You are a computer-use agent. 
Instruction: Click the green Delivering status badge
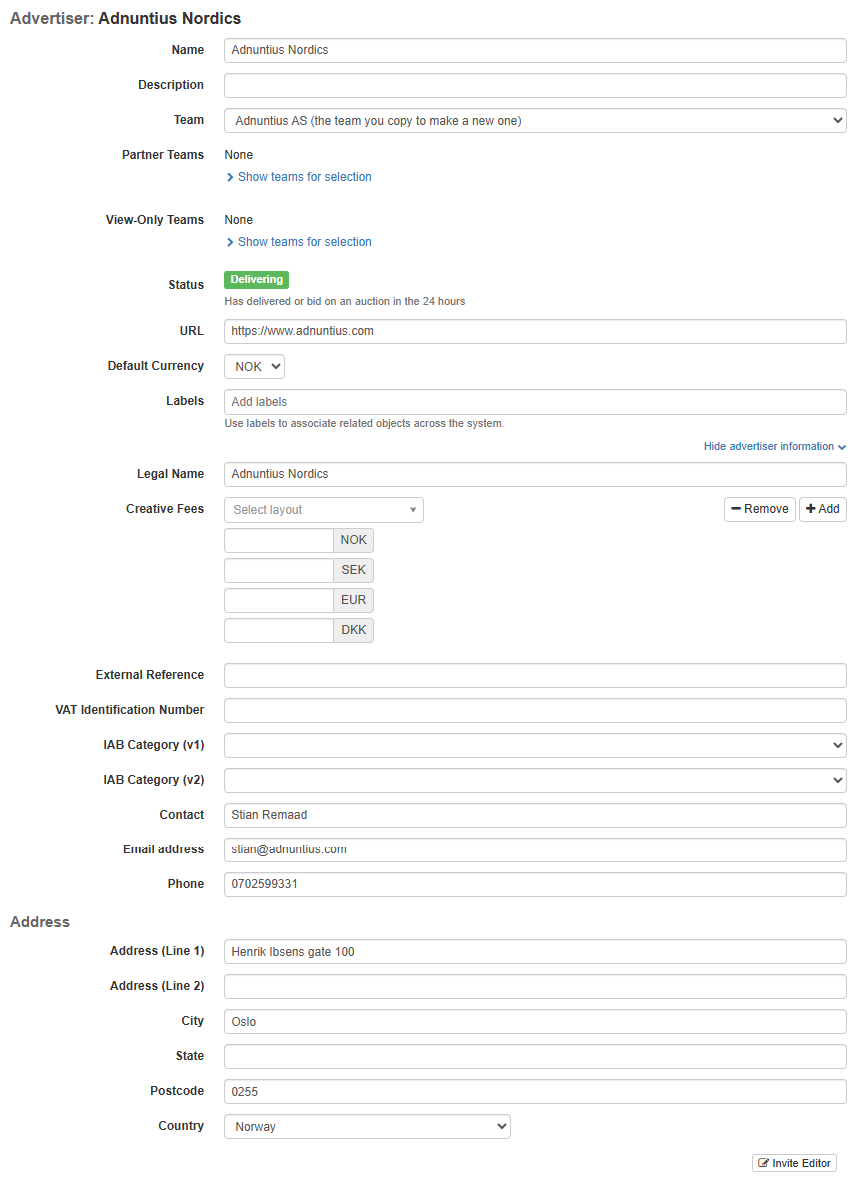(256, 280)
